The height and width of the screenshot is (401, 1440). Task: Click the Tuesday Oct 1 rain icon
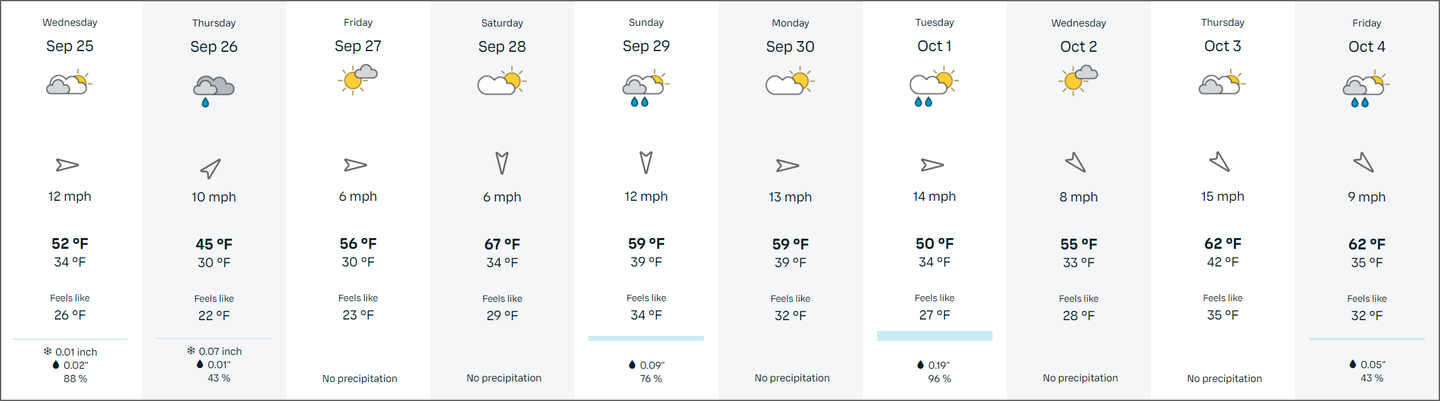tap(933, 88)
